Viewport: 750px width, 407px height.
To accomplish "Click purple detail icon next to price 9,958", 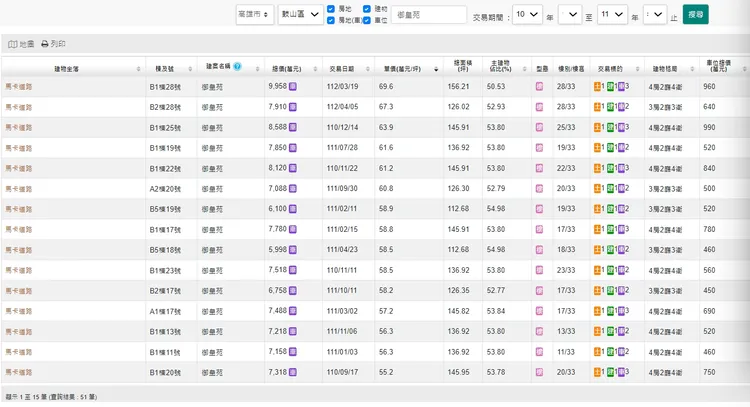I will [x=293, y=87].
